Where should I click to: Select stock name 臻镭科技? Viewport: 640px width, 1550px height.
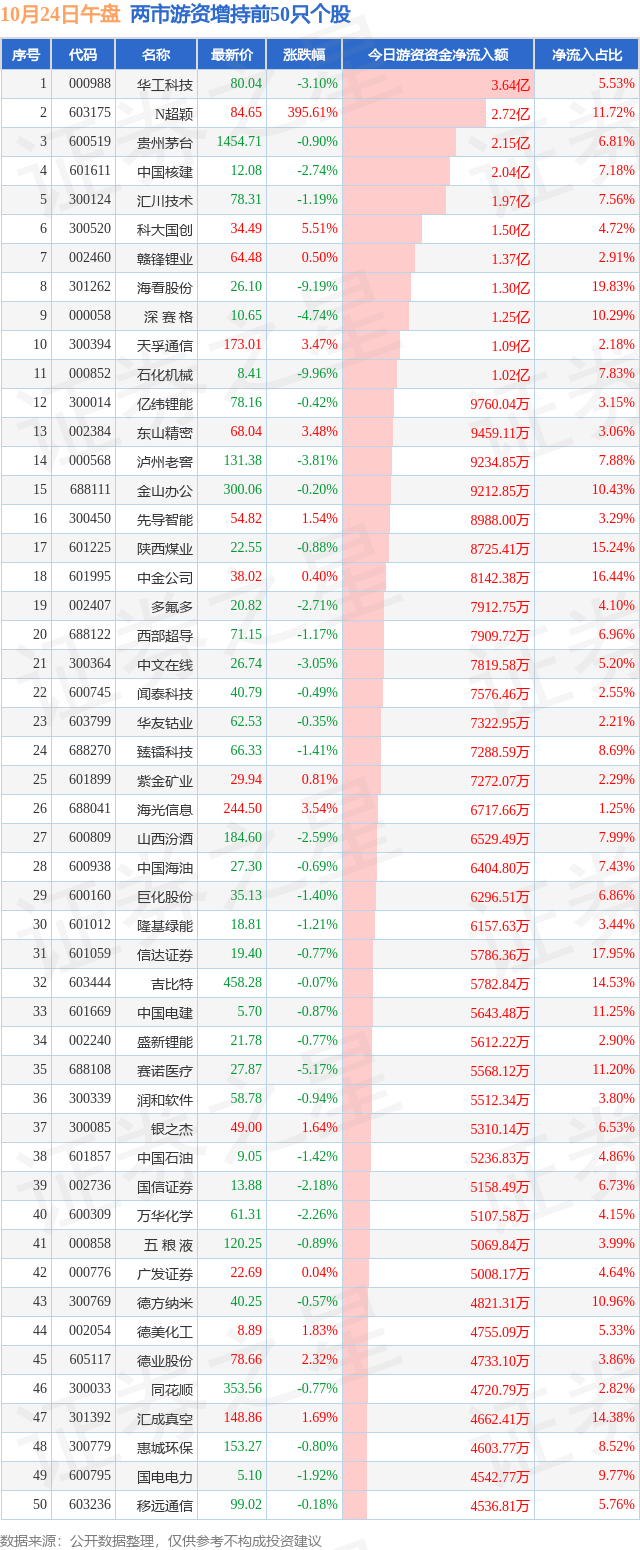[x=165, y=751]
